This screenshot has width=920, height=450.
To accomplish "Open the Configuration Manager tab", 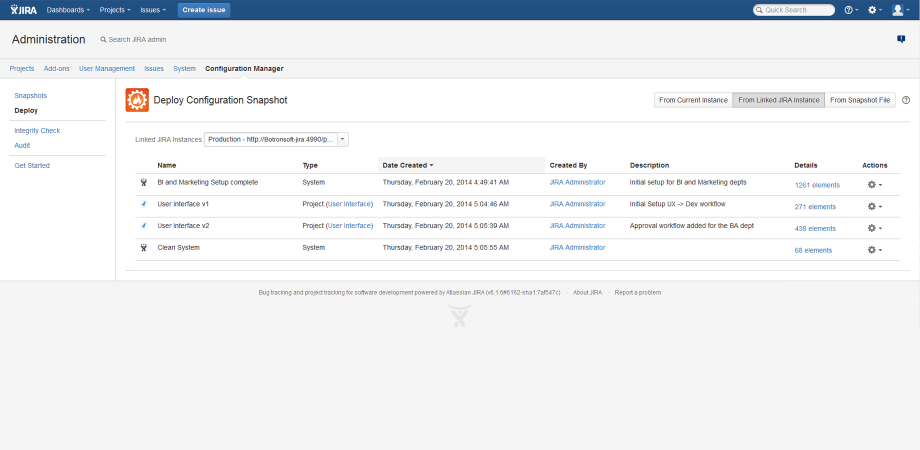I will coord(244,69).
